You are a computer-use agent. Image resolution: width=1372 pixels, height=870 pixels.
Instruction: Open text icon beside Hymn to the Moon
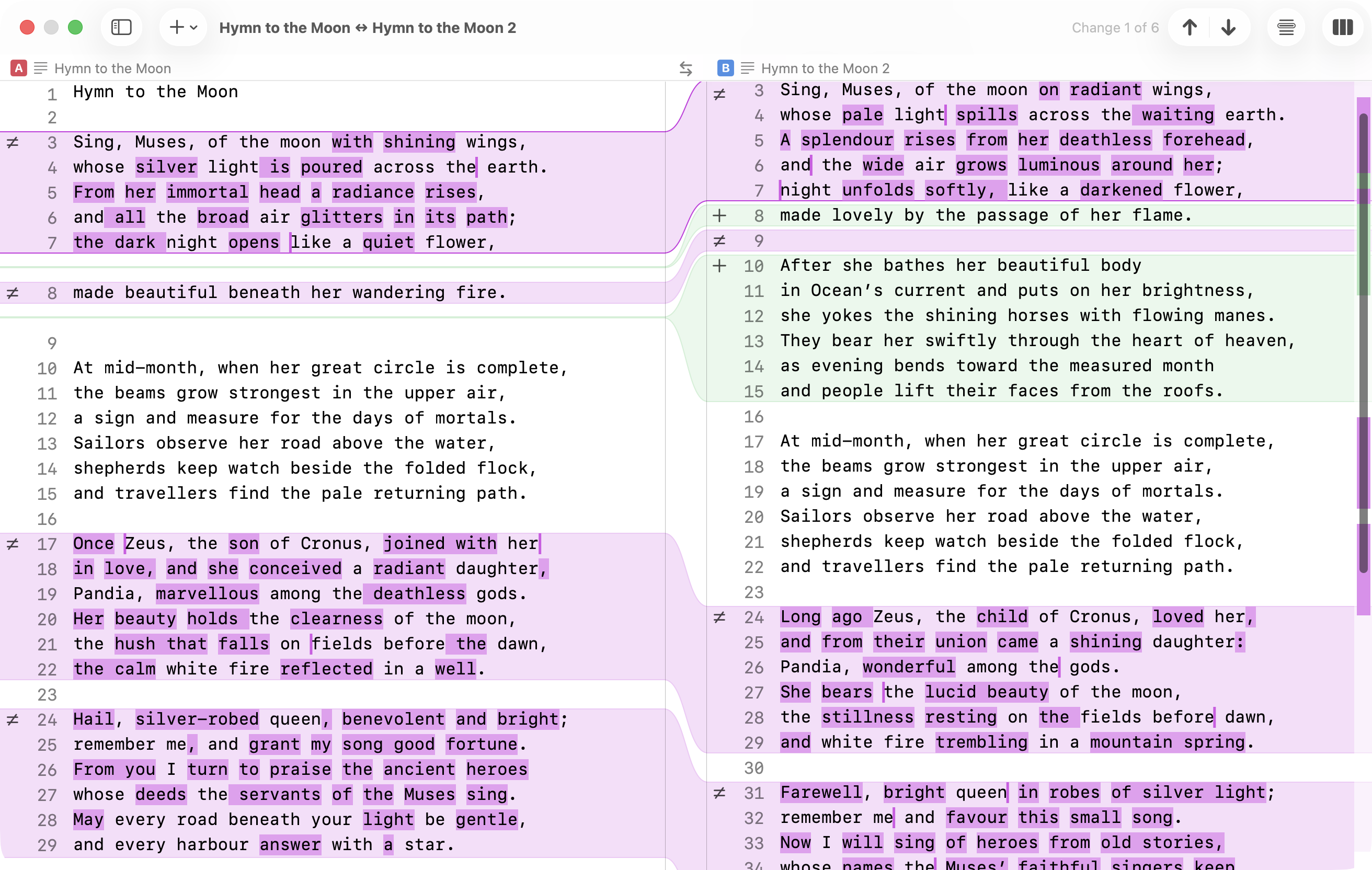click(x=41, y=68)
